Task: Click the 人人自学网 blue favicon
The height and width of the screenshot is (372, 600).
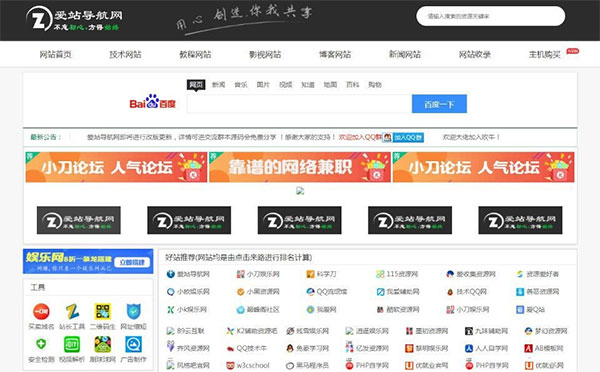Action: pyautogui.click(x=469, y=348)
